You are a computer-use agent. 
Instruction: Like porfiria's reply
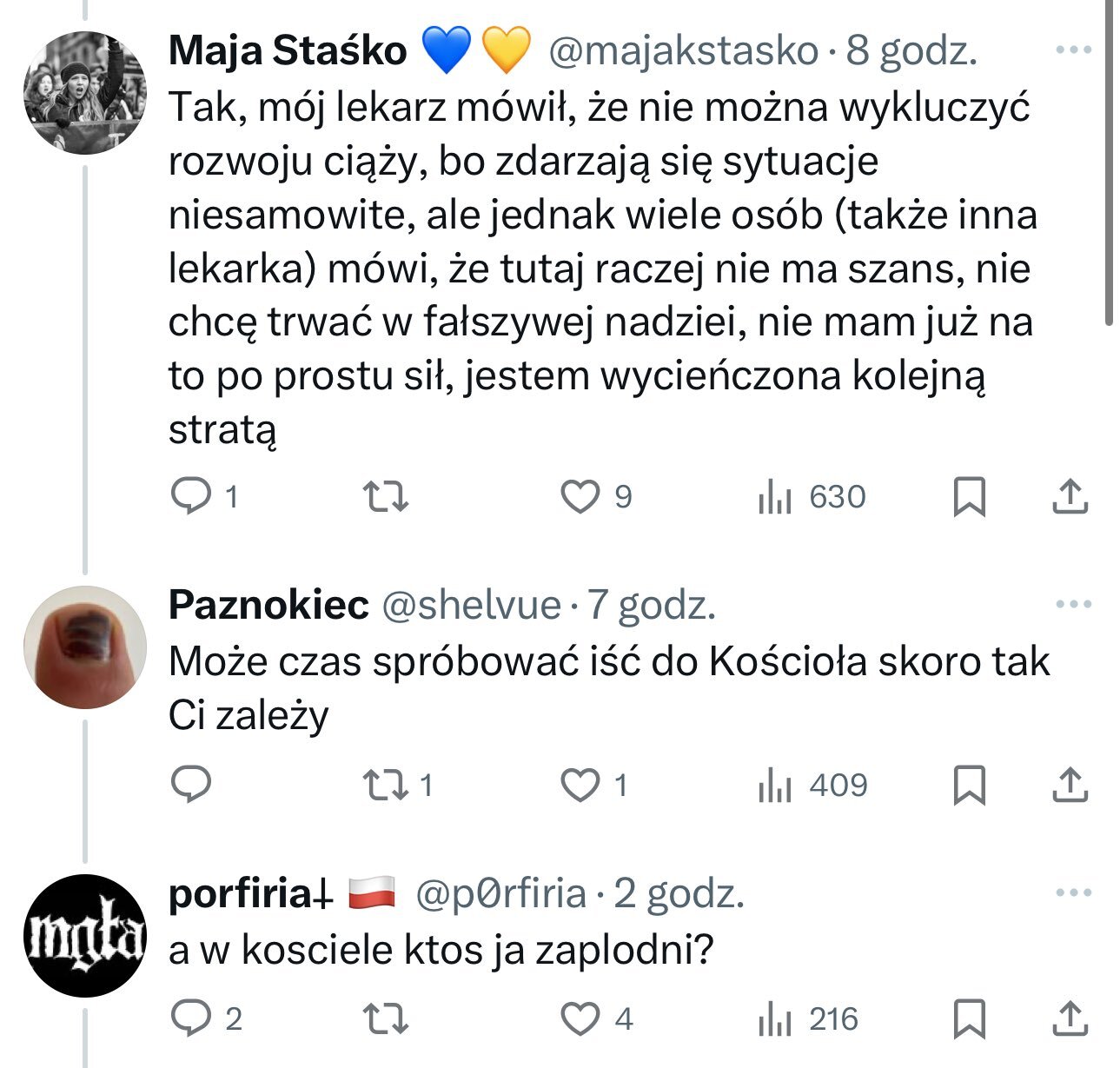580,1018
